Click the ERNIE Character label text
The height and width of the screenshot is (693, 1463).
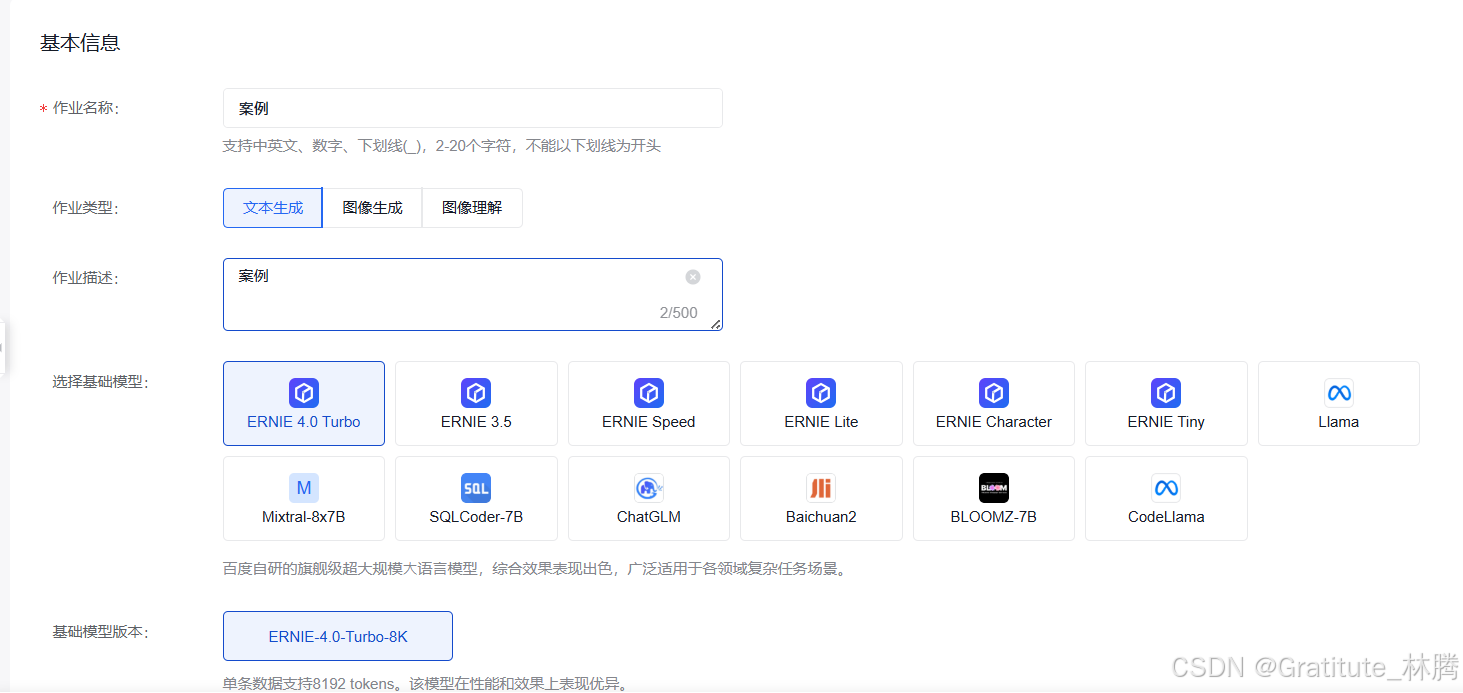pos(994,422)
